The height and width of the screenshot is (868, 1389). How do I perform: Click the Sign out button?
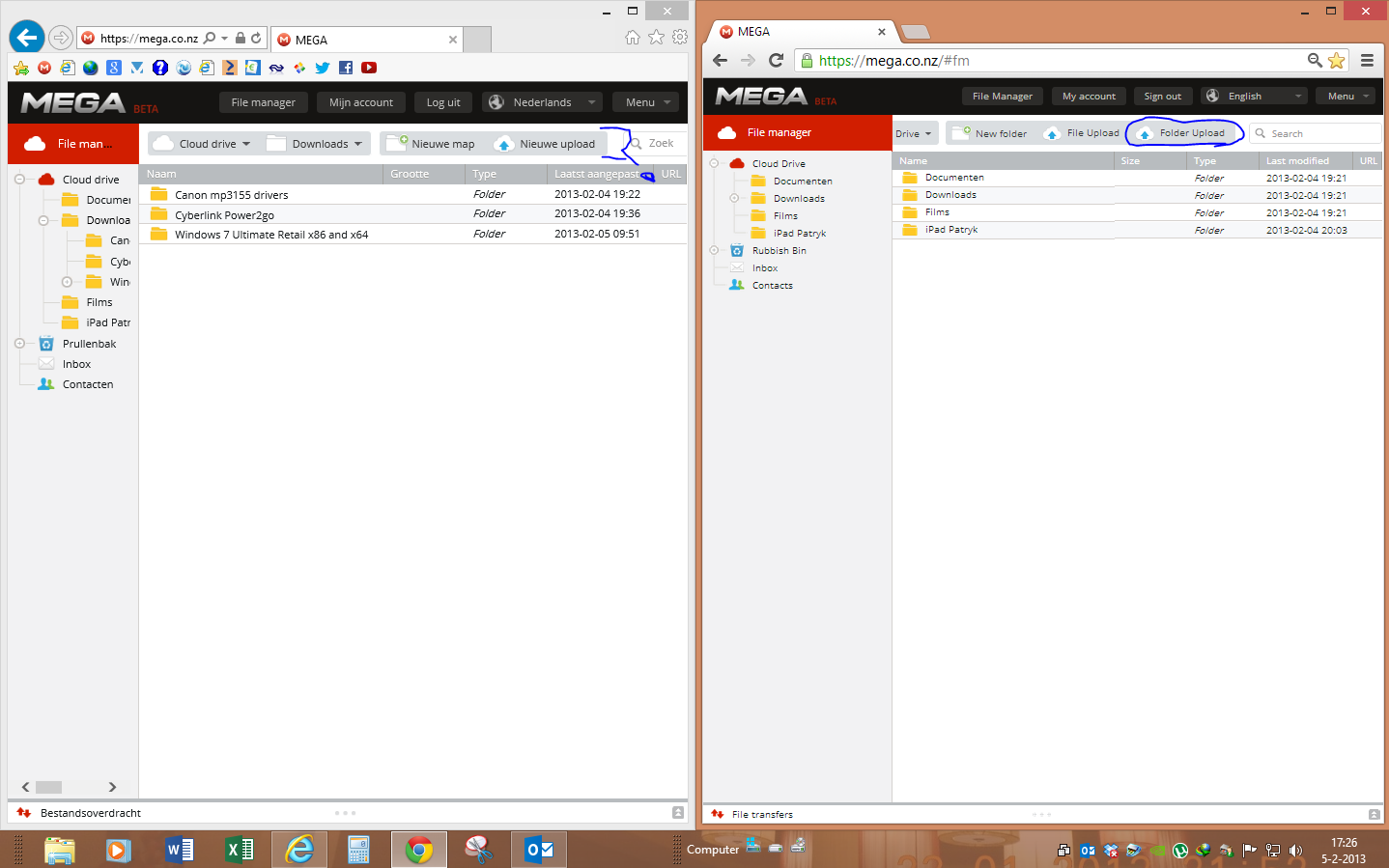(x=1163, y=96)
